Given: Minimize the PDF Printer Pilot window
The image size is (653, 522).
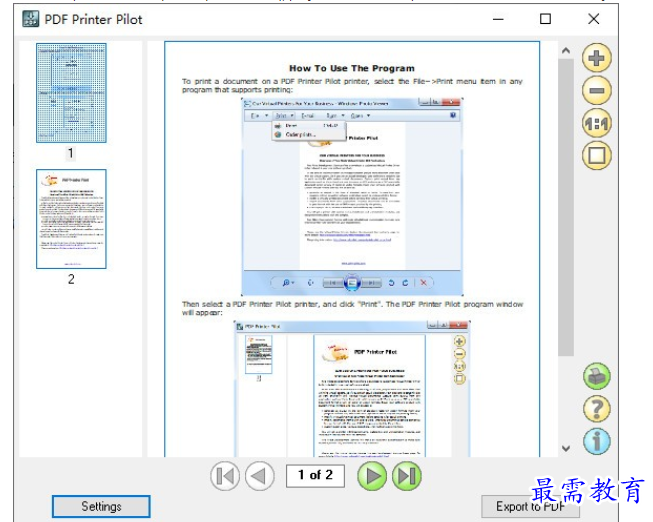Looking at the screenshot, I should [x=498, y=19].
